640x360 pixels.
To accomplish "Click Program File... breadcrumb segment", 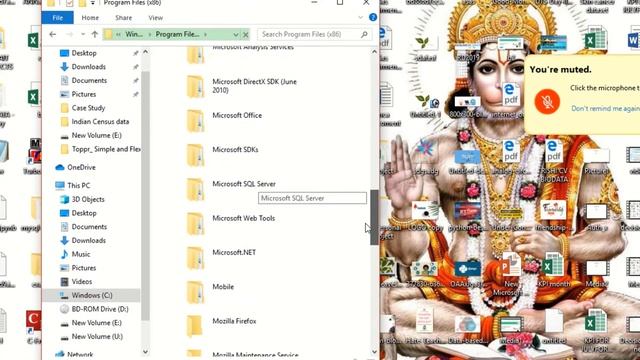I will [x=177, y=34].
